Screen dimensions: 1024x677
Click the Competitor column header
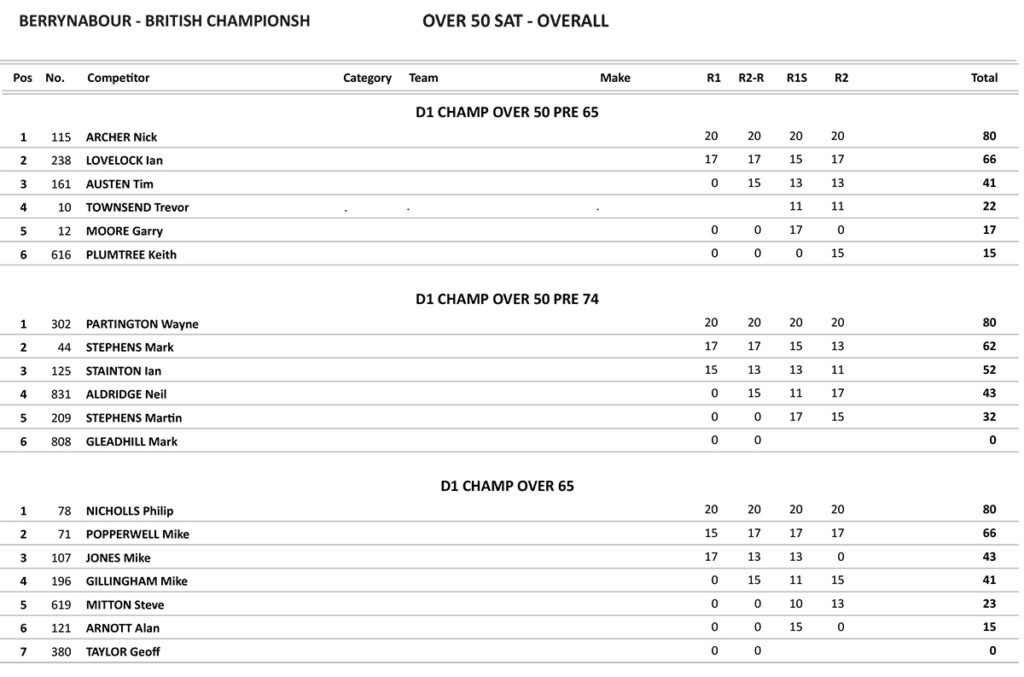pyautogui.click(x=118, y=78)
